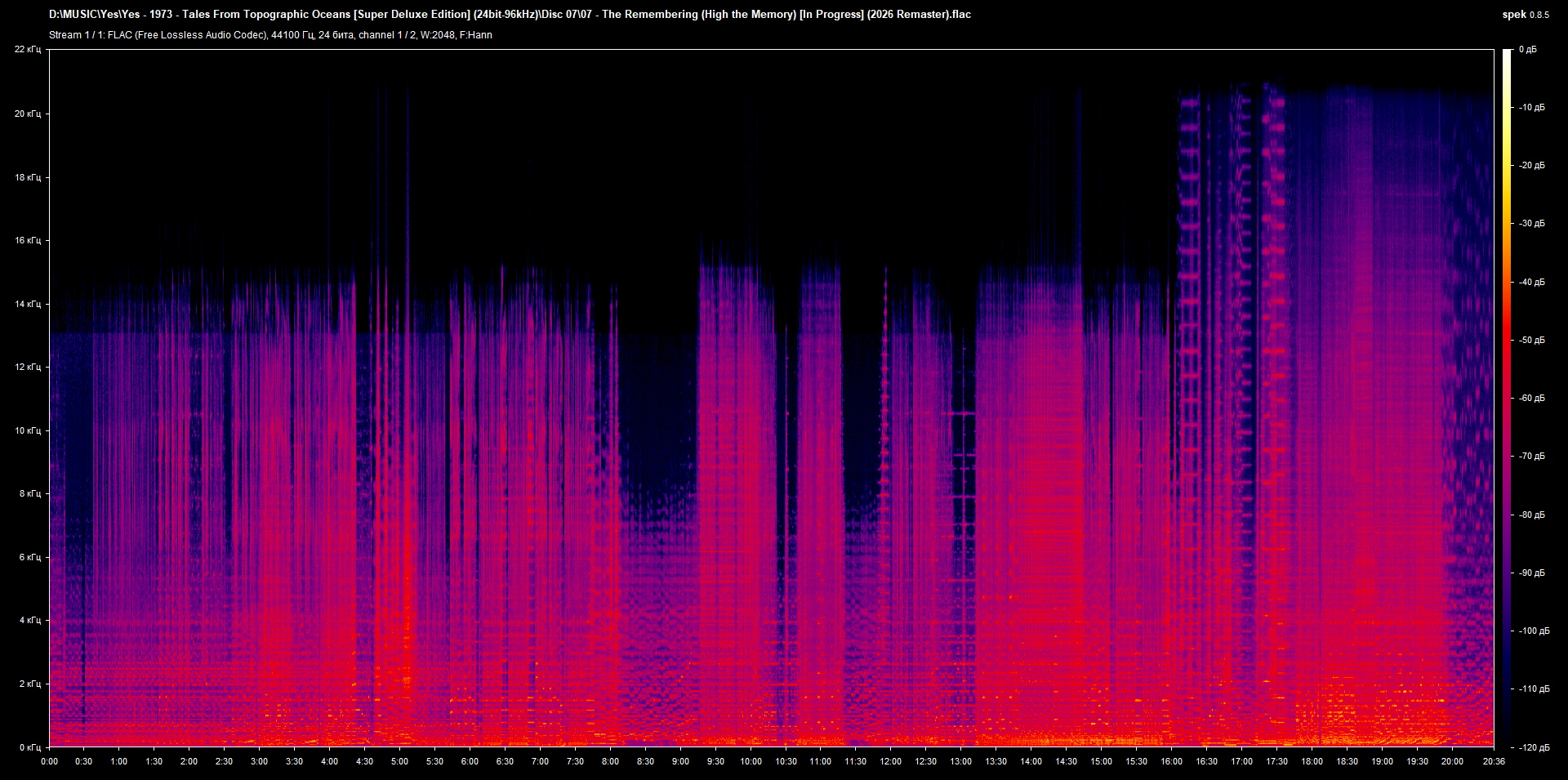Click the 6:30 time axis label
Screen dimensions: 1568x780
click(x=505, y=761)
